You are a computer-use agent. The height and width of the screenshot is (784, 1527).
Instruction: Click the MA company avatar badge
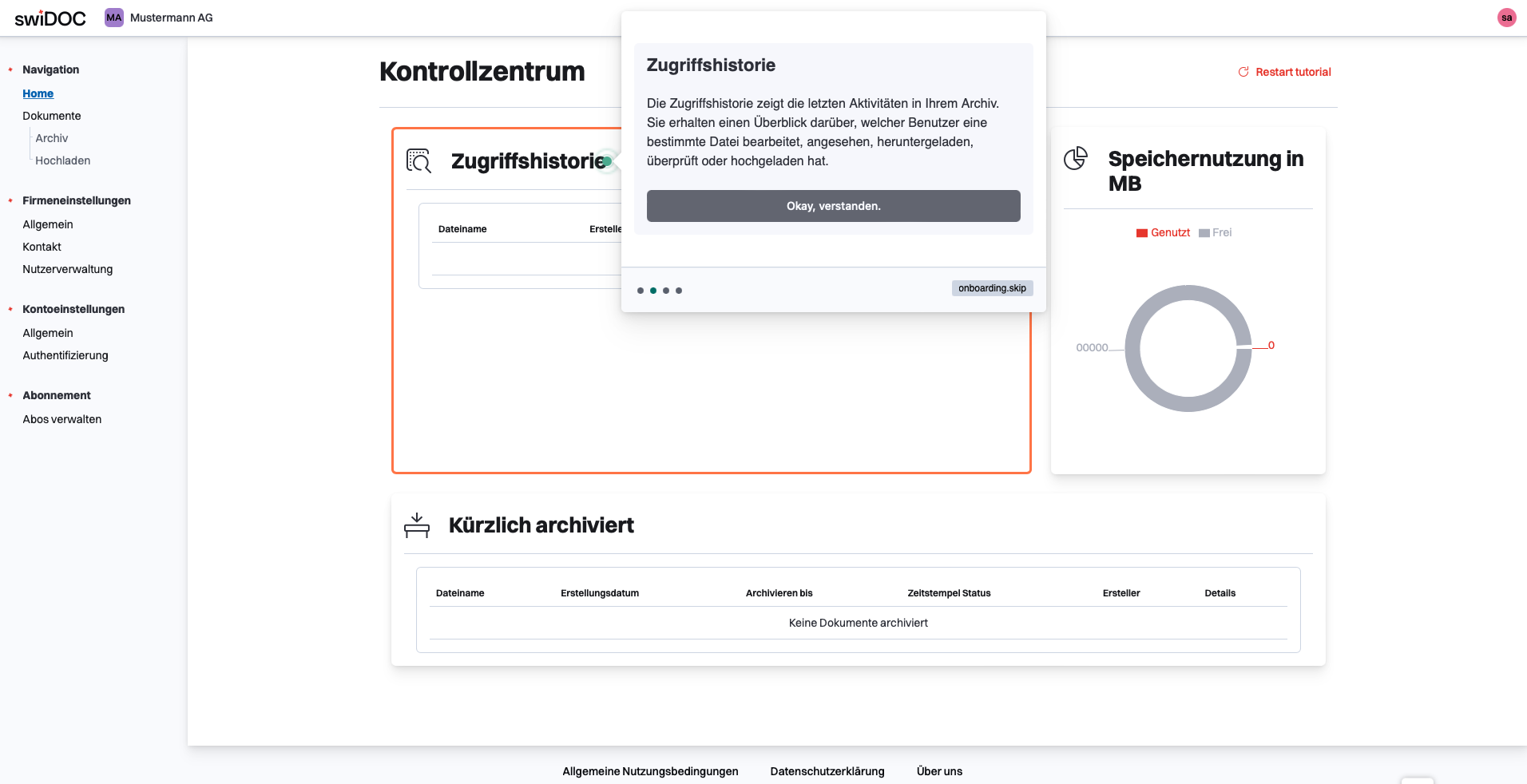pyautogui.click(x=114, y=18)
